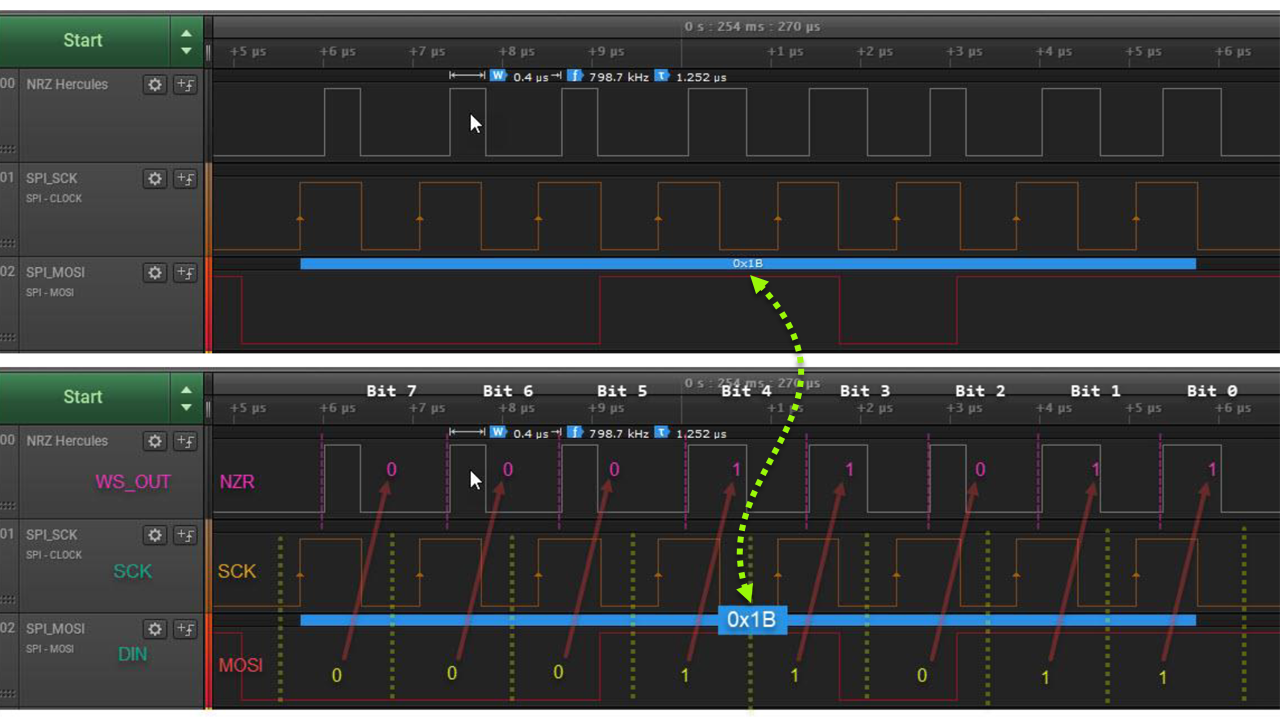The image size is (1280, 720).
Task: Click the +7 µs ruler tick in upper panel
Action: 427,52
